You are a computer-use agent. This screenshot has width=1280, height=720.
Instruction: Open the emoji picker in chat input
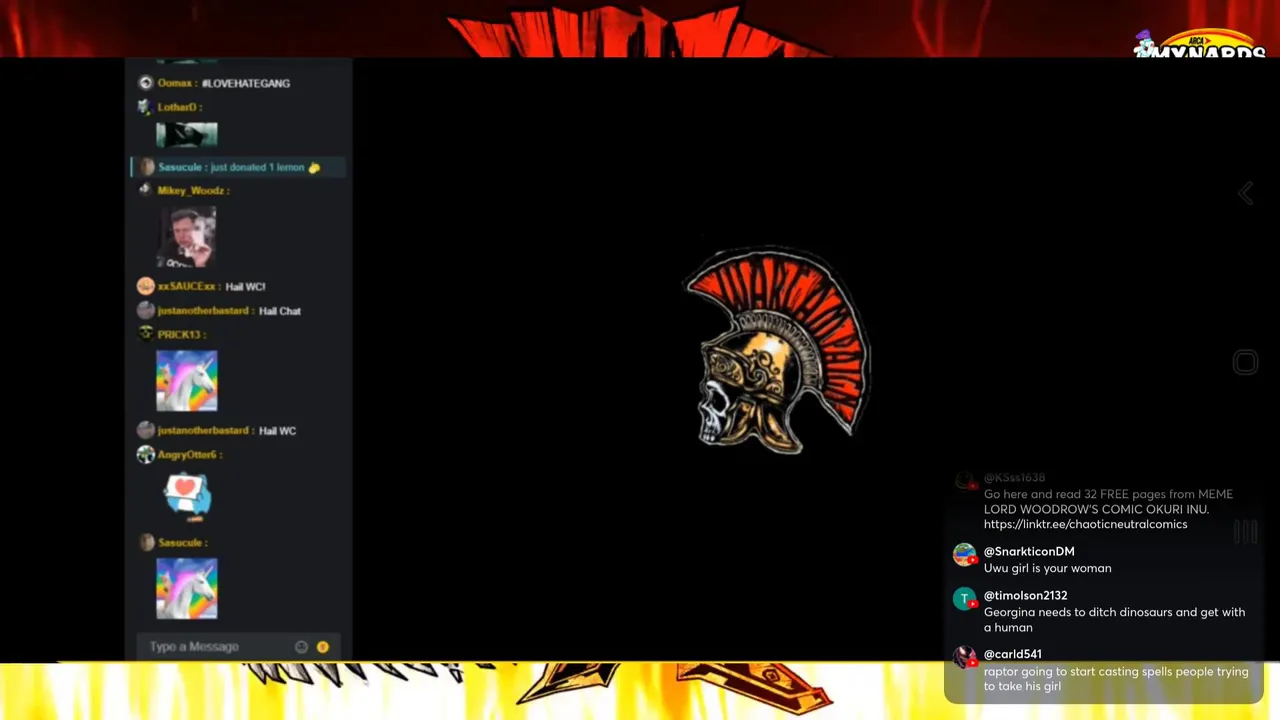[301, 647]
